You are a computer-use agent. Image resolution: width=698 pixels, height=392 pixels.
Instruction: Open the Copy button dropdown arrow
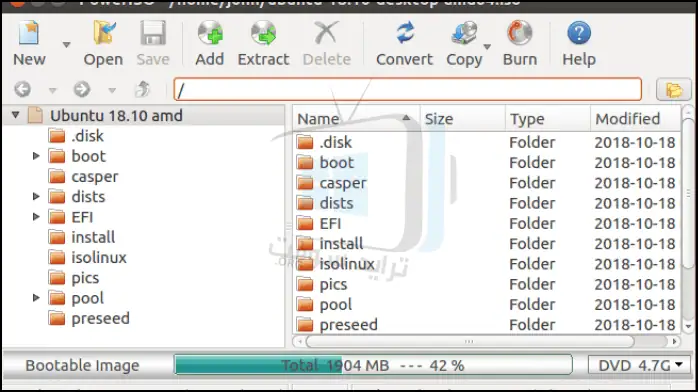coord(487,46)
